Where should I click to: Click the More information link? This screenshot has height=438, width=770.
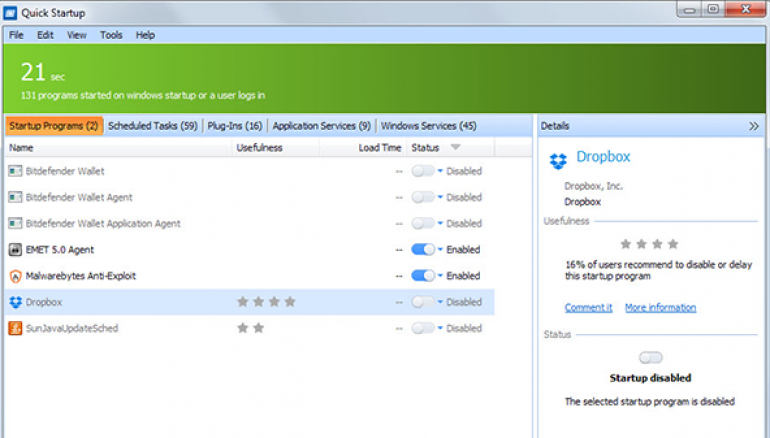coord(660,307)
